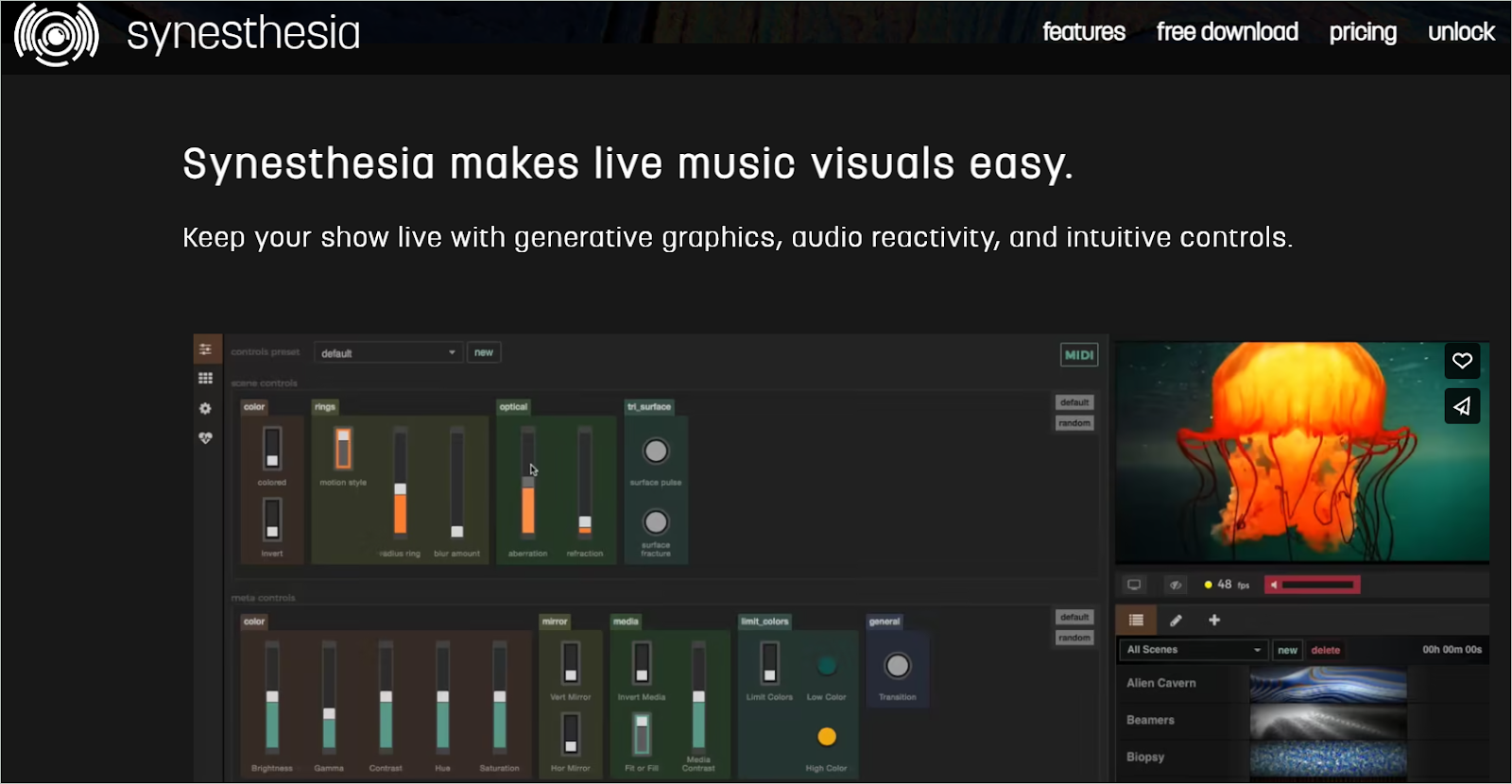Click the plus icon to add scene
Image resolution: width=1512 pixels, height=784 pixels.
1214,620
